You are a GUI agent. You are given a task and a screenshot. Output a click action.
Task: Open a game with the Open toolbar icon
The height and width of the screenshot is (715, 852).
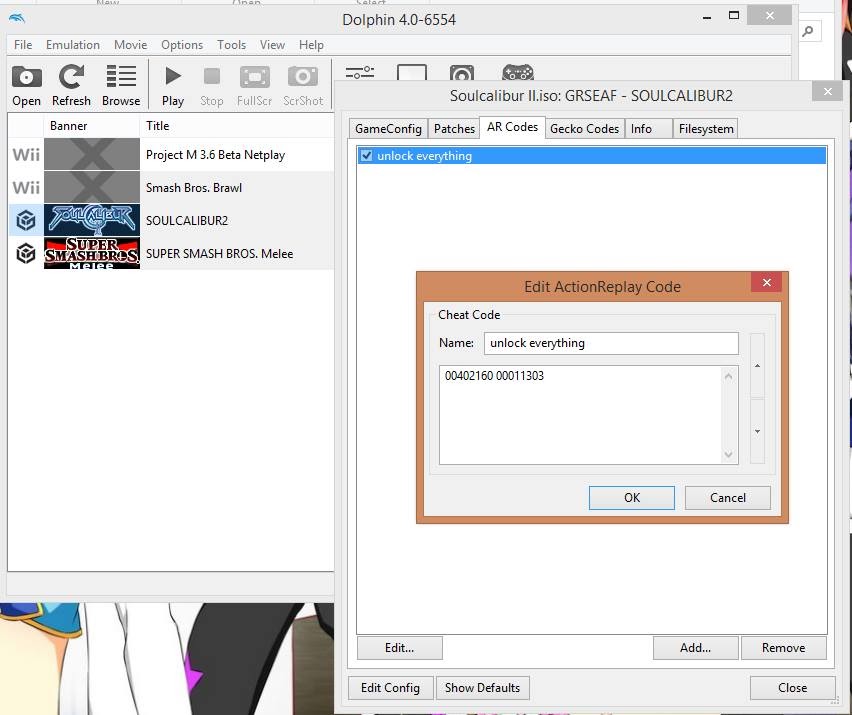(27, 86)
